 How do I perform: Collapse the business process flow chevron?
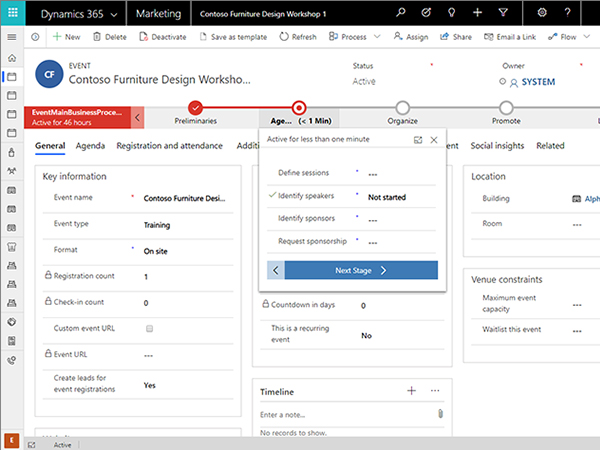coord(137,117)
